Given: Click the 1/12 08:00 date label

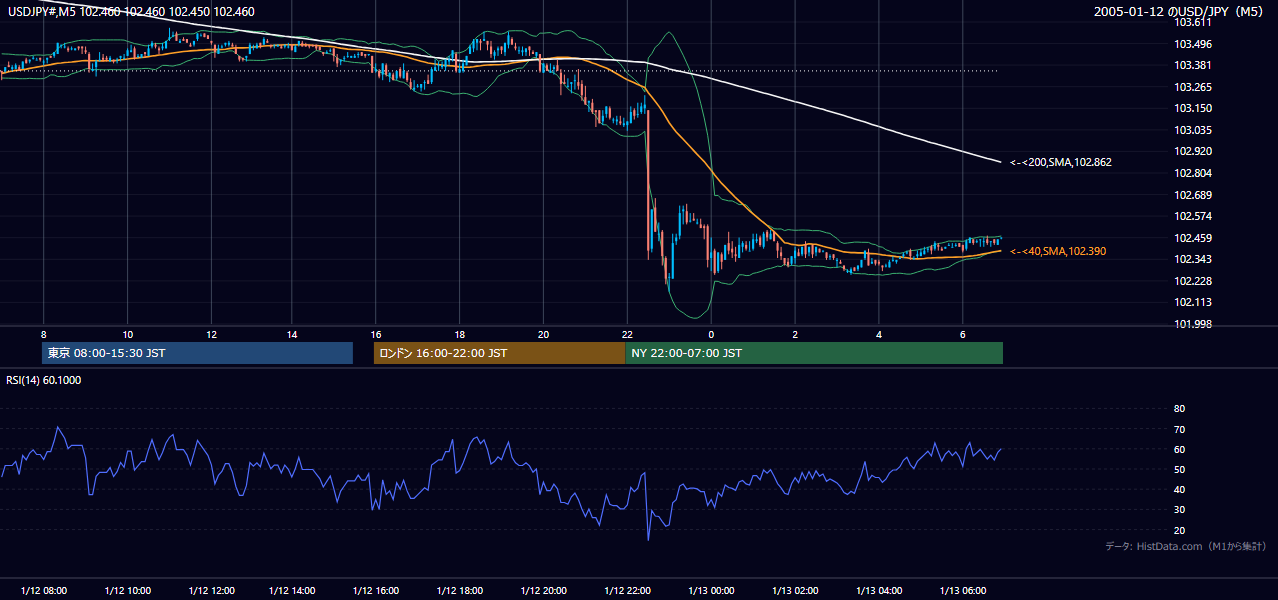Looking at the screenshot, I should [44, 591].
